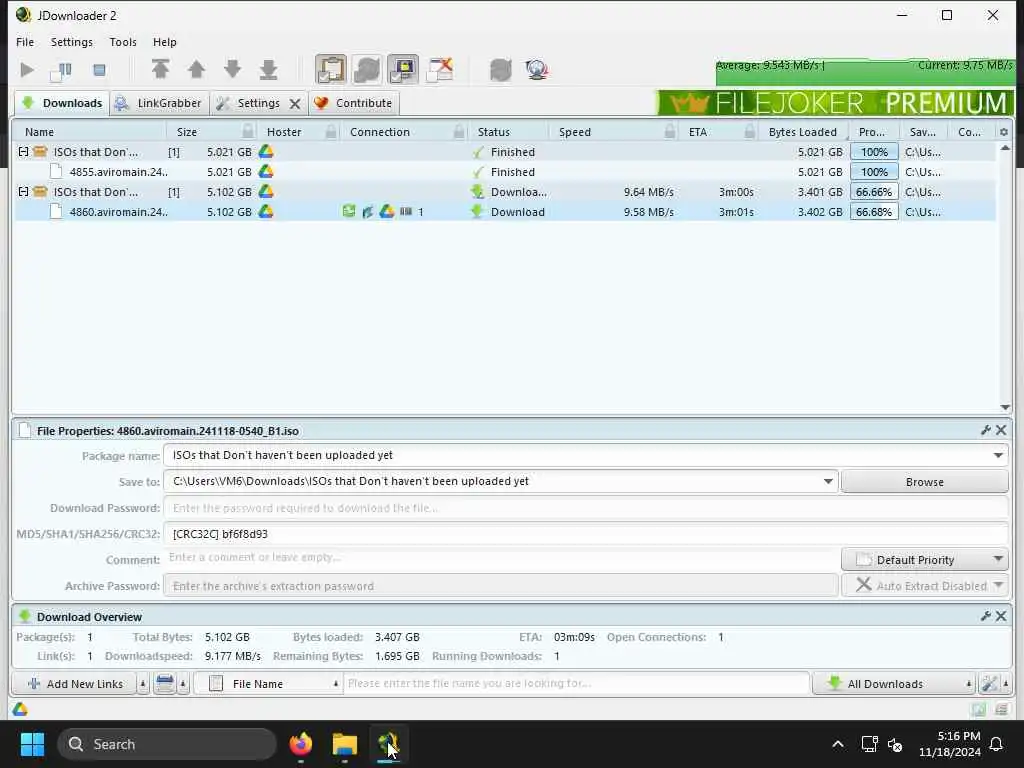Start all downloads with play button
1024x768 pixels.
[27, 70]
